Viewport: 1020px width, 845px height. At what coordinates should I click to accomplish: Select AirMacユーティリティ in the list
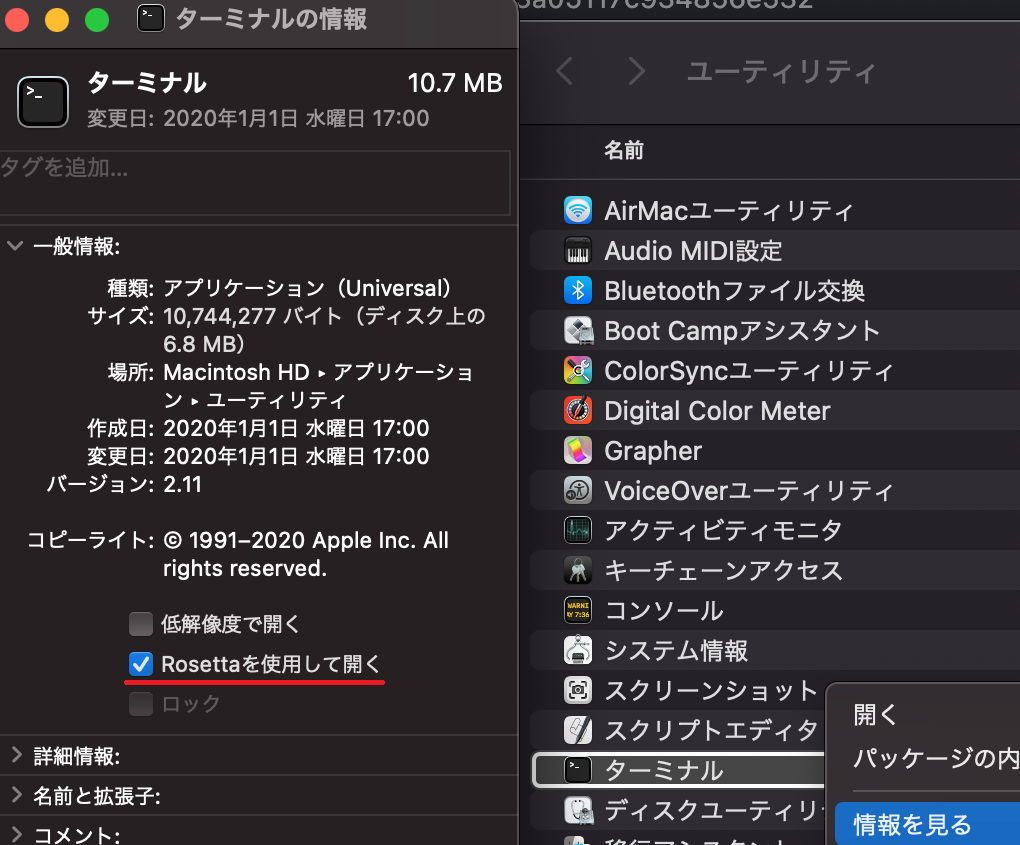[x=728, y=211]
